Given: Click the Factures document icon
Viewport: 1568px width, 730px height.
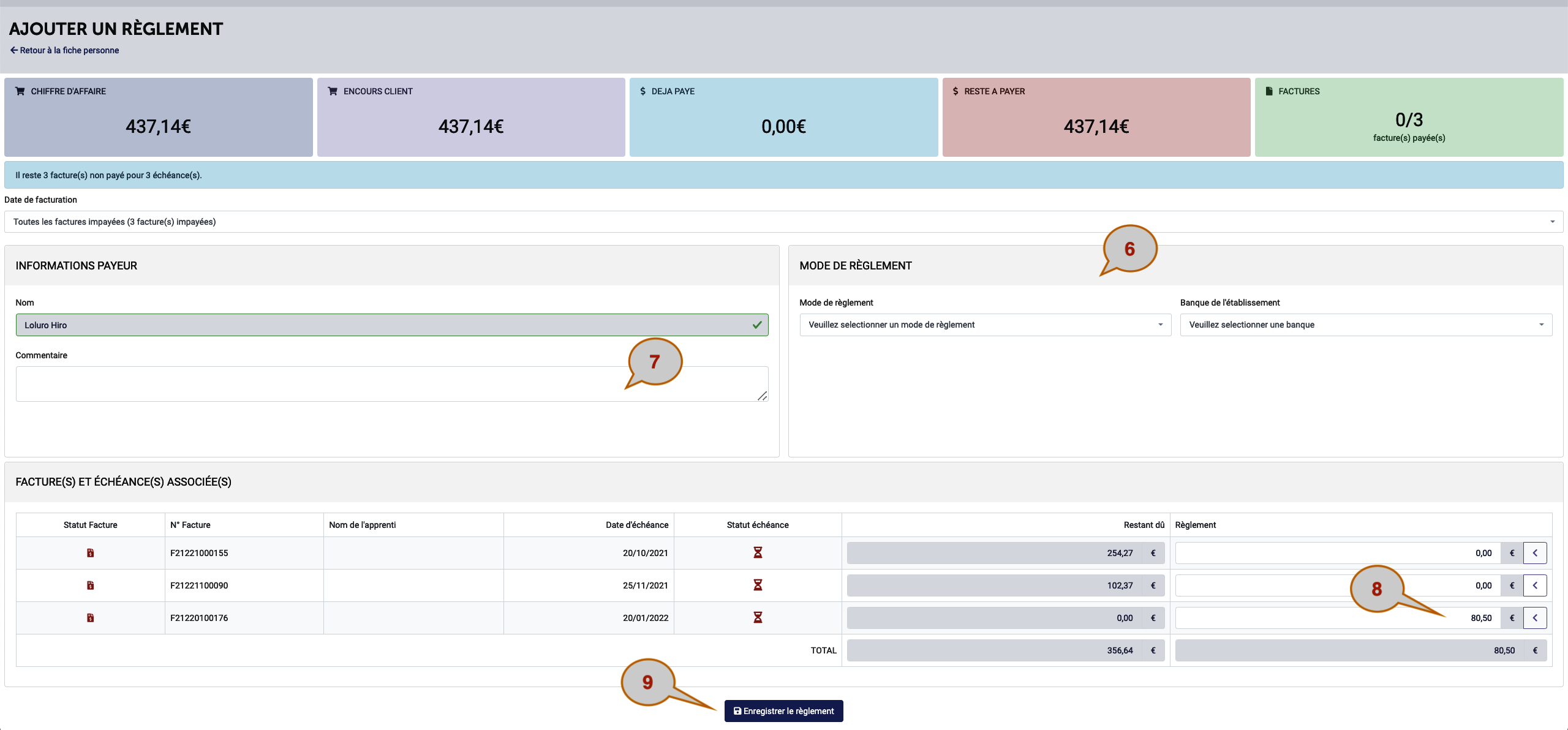Looking at the screenshot, I should (1269, 91).
